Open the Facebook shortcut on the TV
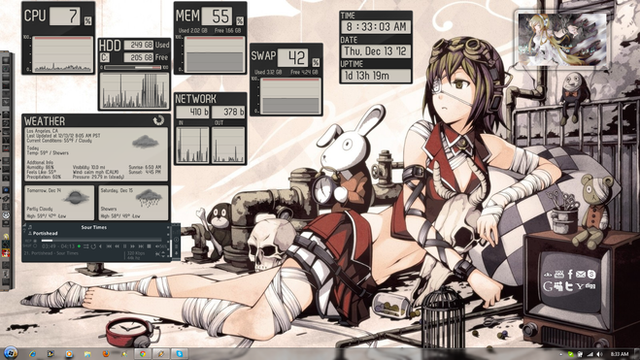 click(x=570, y=274)
